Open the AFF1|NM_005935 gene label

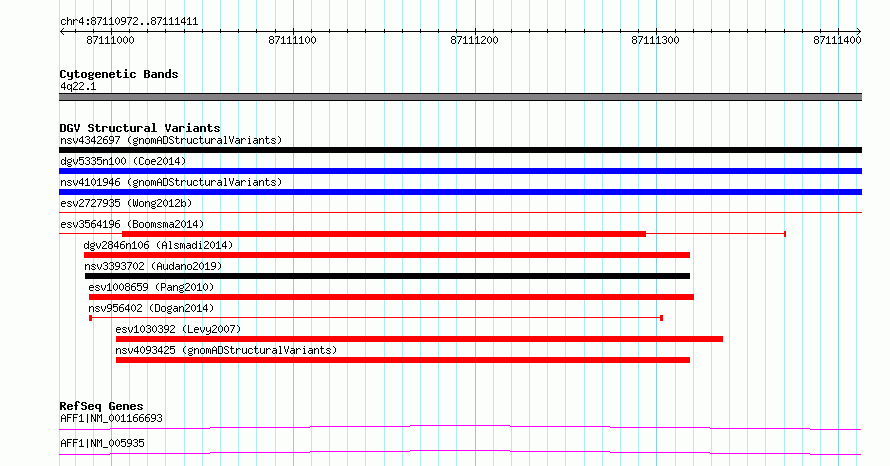tap(102, 443)
